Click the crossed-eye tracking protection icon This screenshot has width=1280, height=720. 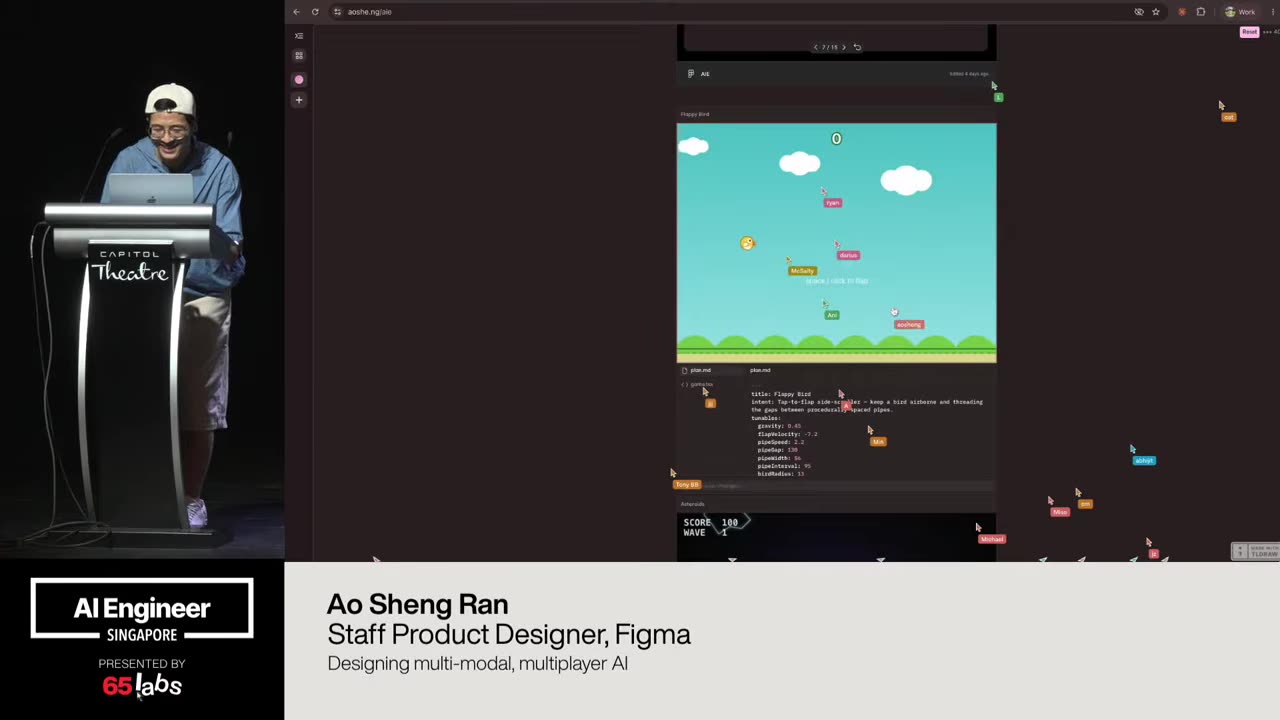pyautogui.click(x=1139, y=12)
